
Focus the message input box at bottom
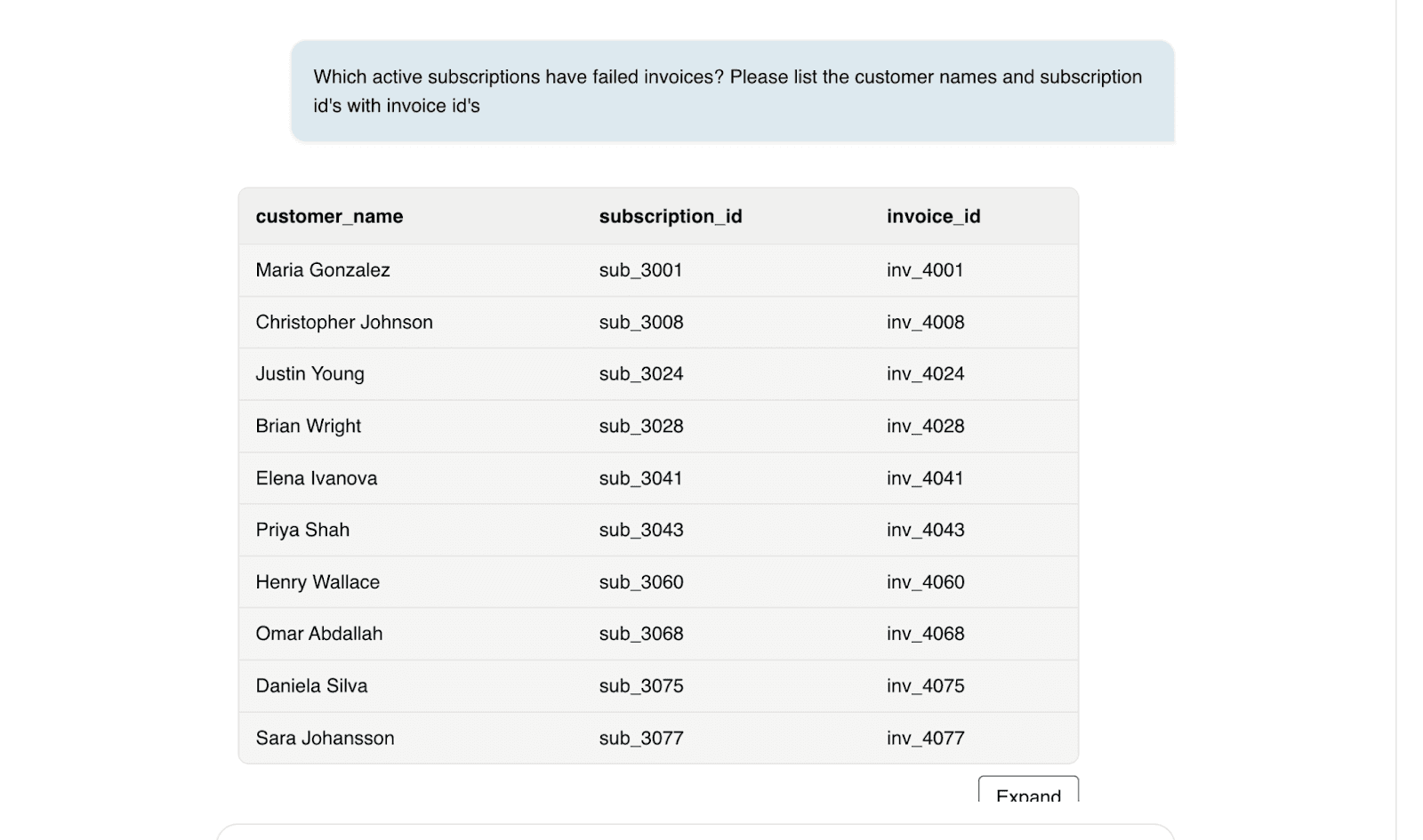pos(695,832)
